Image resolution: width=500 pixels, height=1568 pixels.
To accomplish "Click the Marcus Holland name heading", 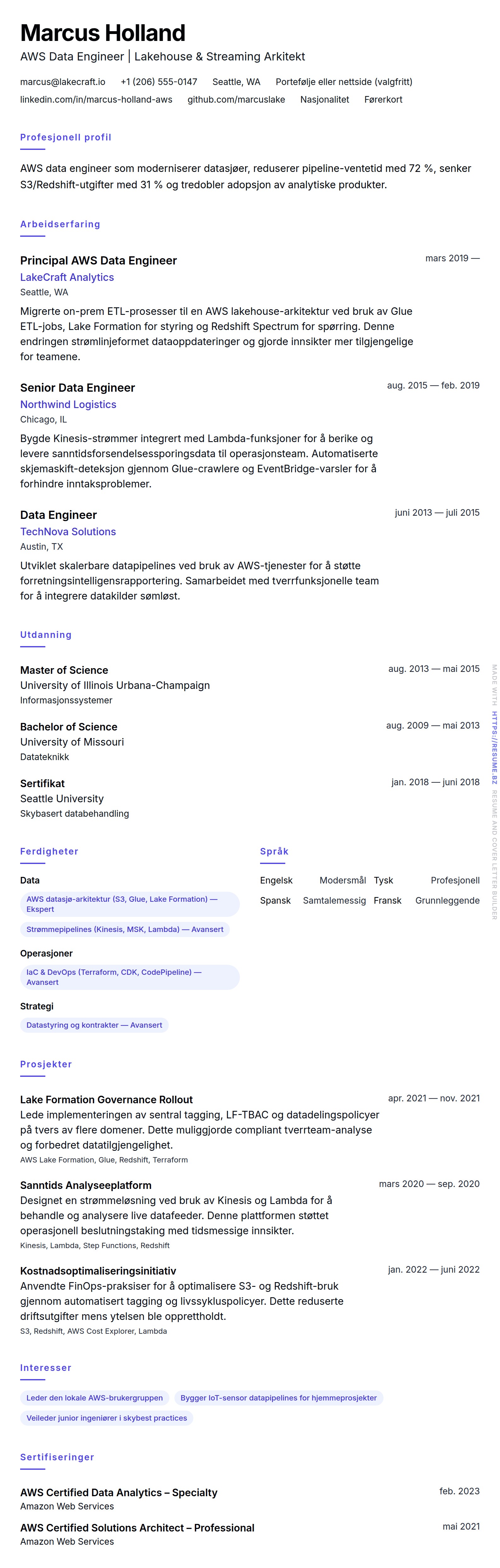I will coord(103,33).
